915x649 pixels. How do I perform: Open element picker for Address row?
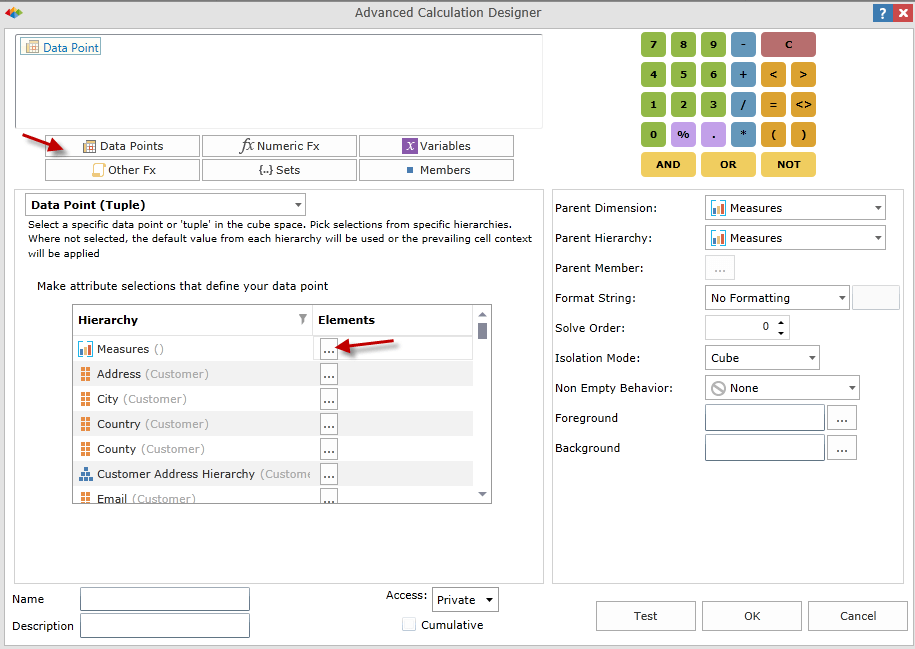pyautogui.click(x=329, y=374)
